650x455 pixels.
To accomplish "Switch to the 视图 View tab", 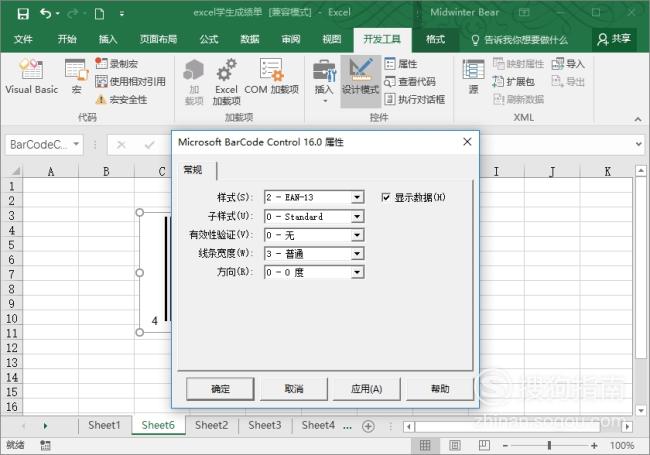I will (332, 39).
